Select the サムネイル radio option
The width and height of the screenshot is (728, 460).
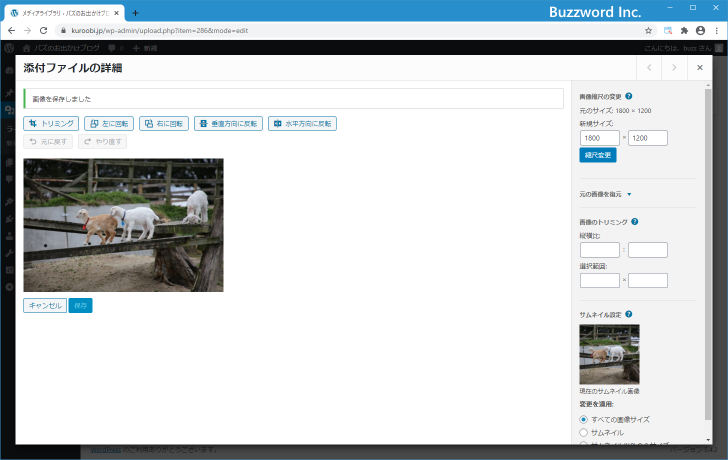(x=584, y=432)
